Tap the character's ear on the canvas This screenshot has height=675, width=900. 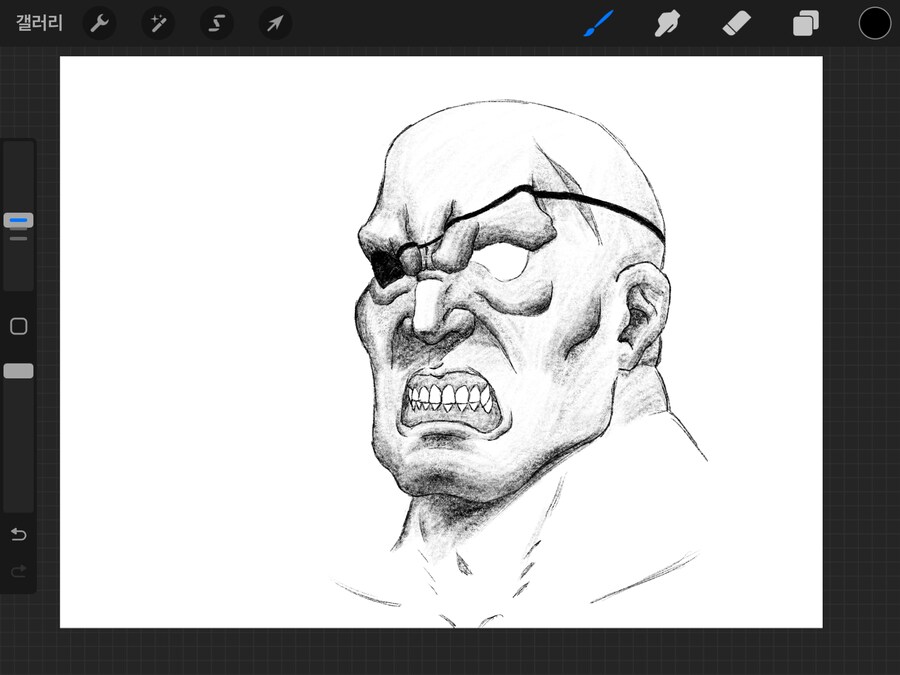coord(640,320)
